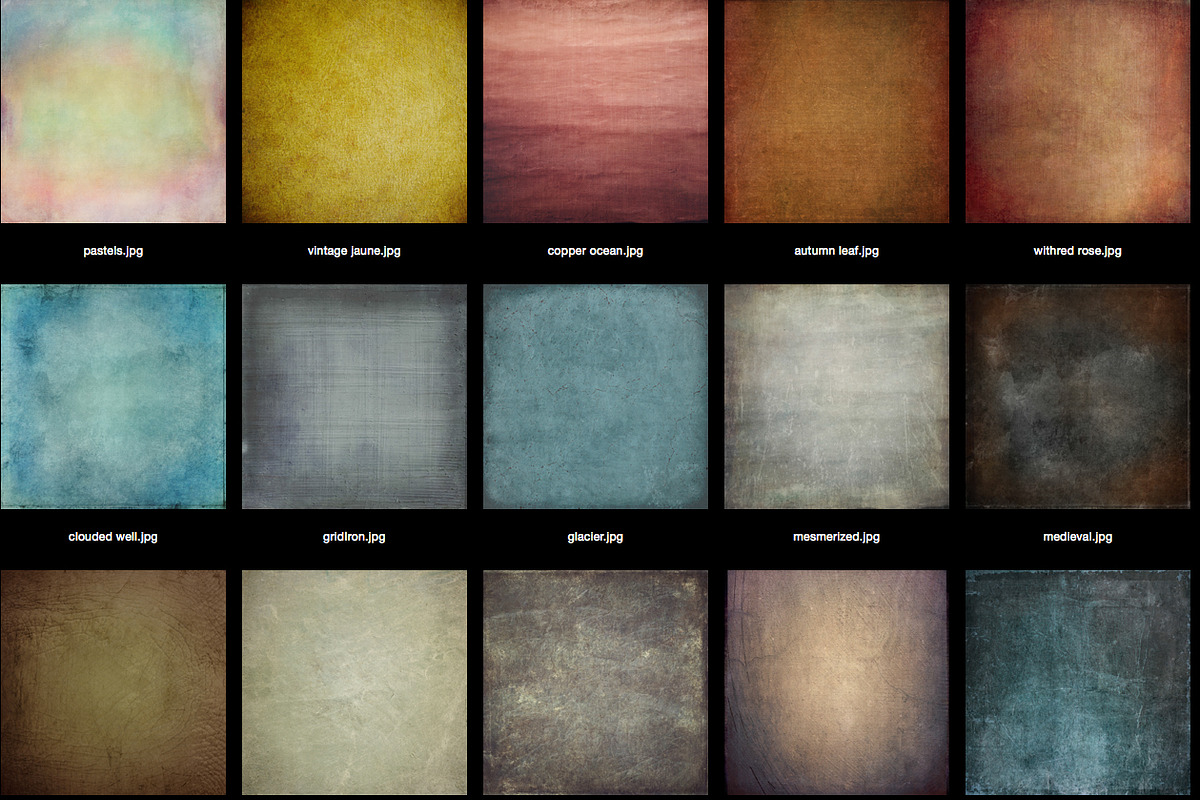Open the clouded well blue texture thumbnail

113,396
